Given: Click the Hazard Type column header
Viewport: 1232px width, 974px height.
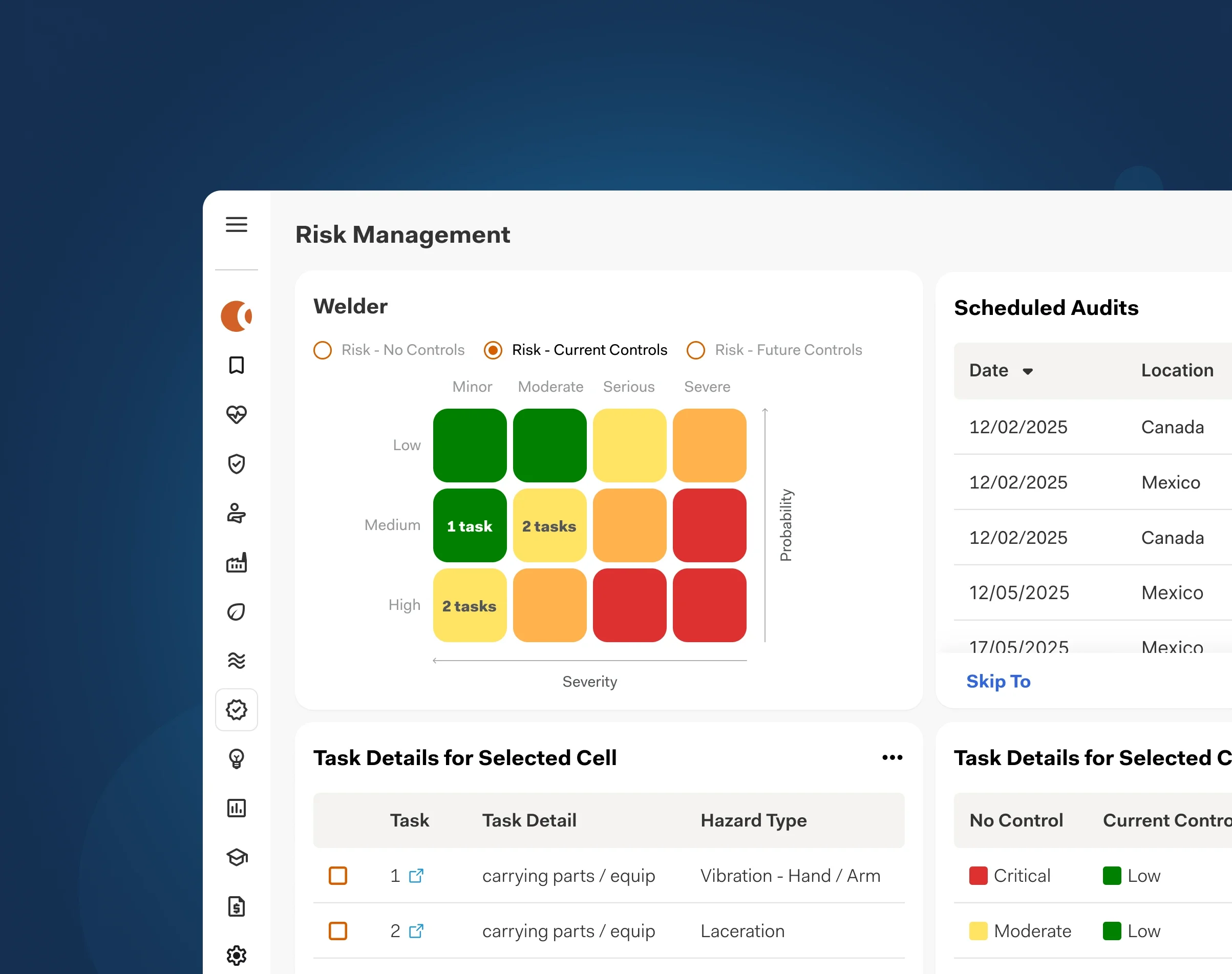Looking at the screenshot, I should pyautogui.click(x=753, y=820).
